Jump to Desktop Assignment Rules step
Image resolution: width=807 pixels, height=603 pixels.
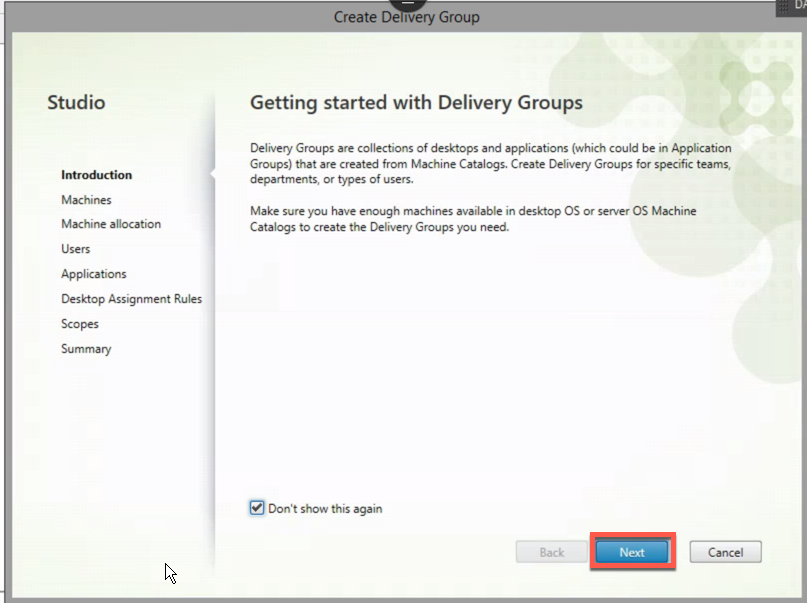(131, 299)
